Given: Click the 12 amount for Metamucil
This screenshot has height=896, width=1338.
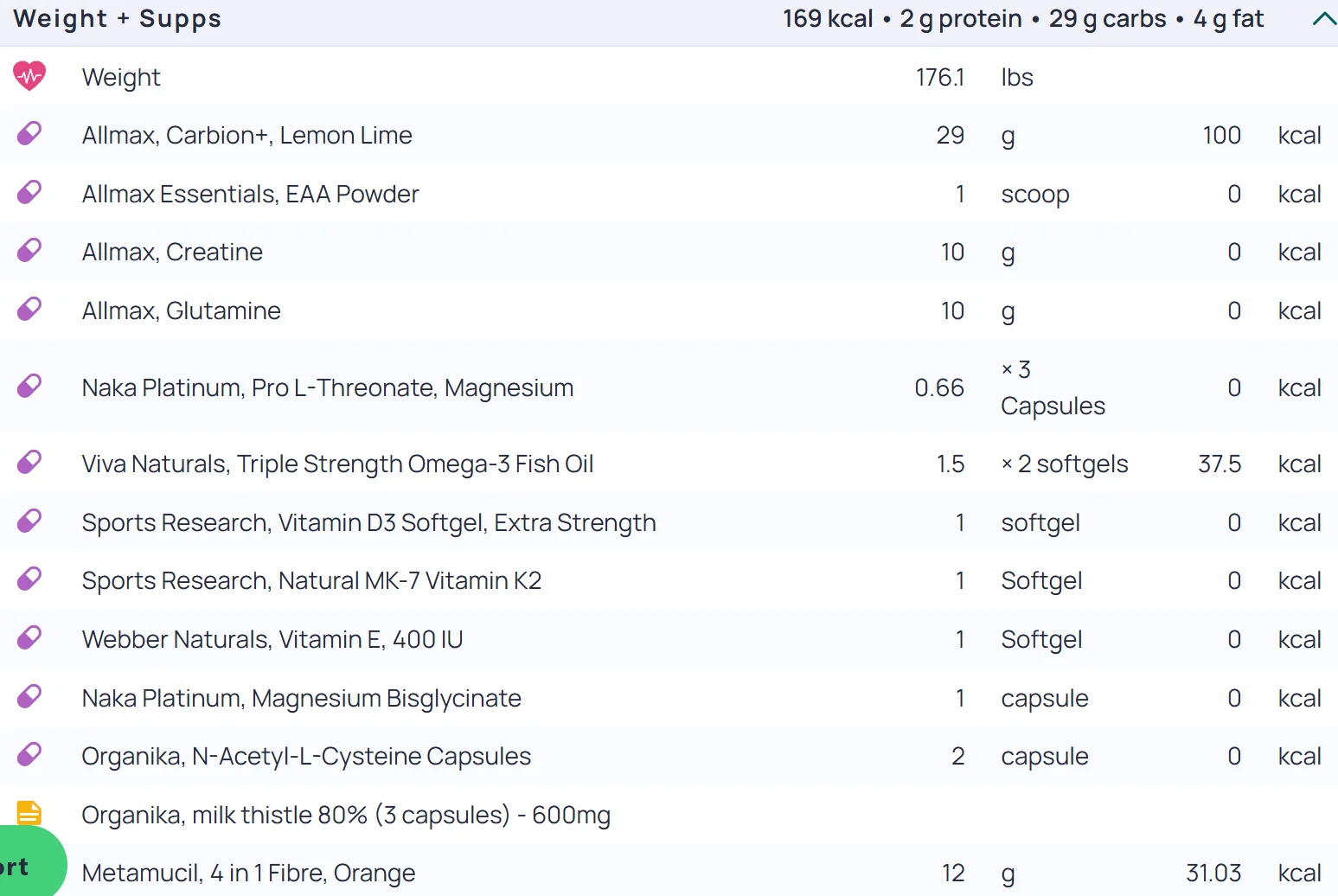Looking at the screenshot, I should 953,874.
